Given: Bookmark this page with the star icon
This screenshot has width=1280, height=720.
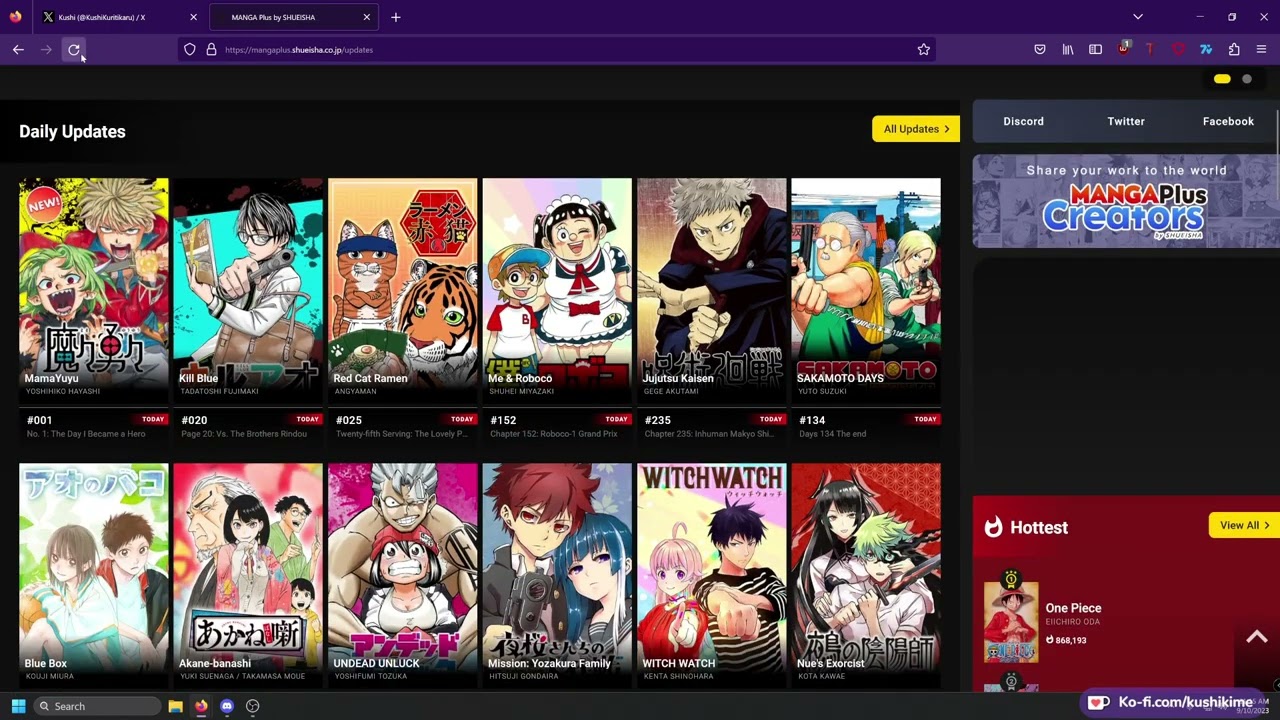Looking at the screenshot, I should 923,49.
